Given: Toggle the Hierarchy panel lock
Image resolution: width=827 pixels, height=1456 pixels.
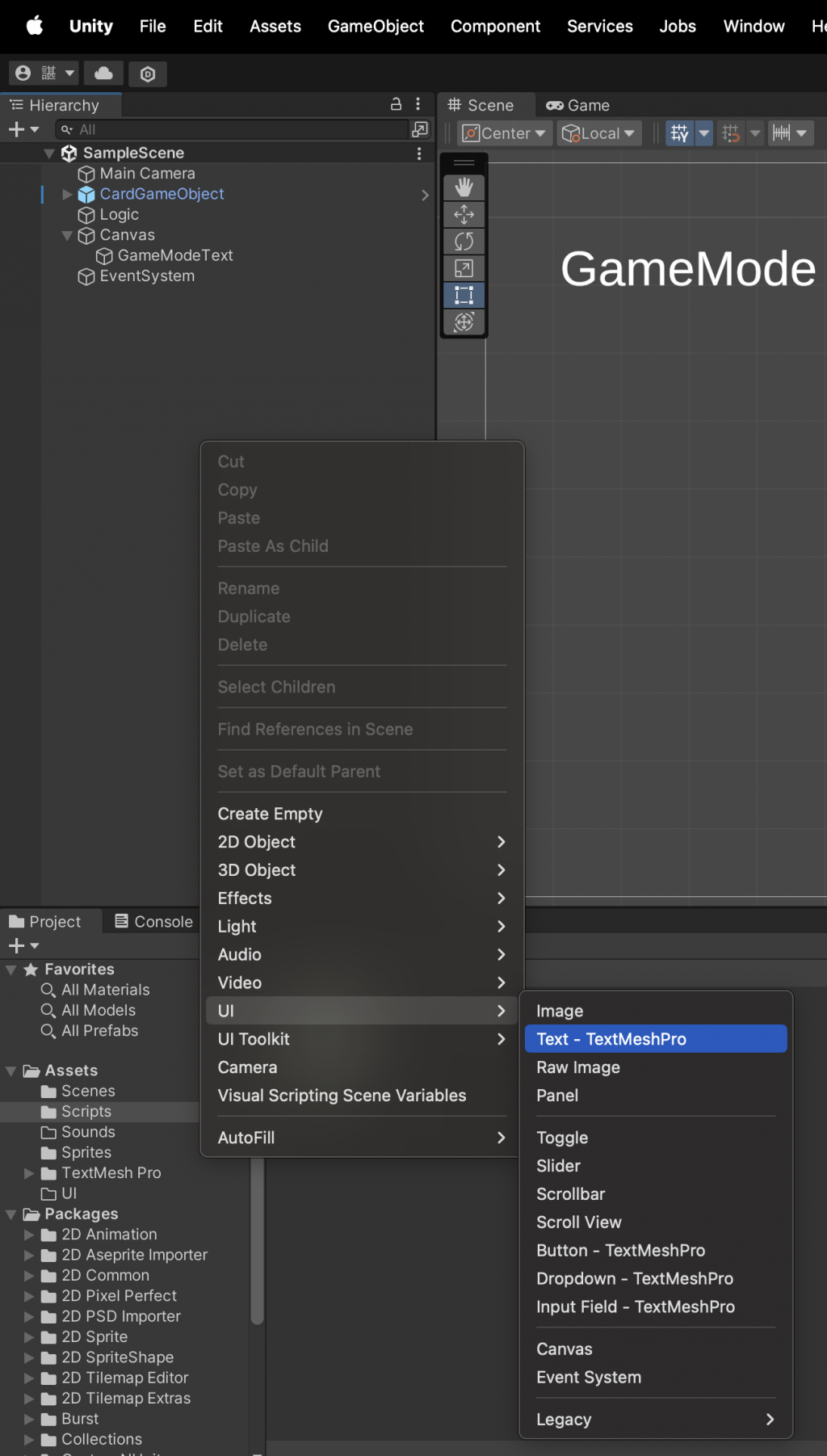Looking at the screenshot, I should pyautogui.click(x=396, y=104).
